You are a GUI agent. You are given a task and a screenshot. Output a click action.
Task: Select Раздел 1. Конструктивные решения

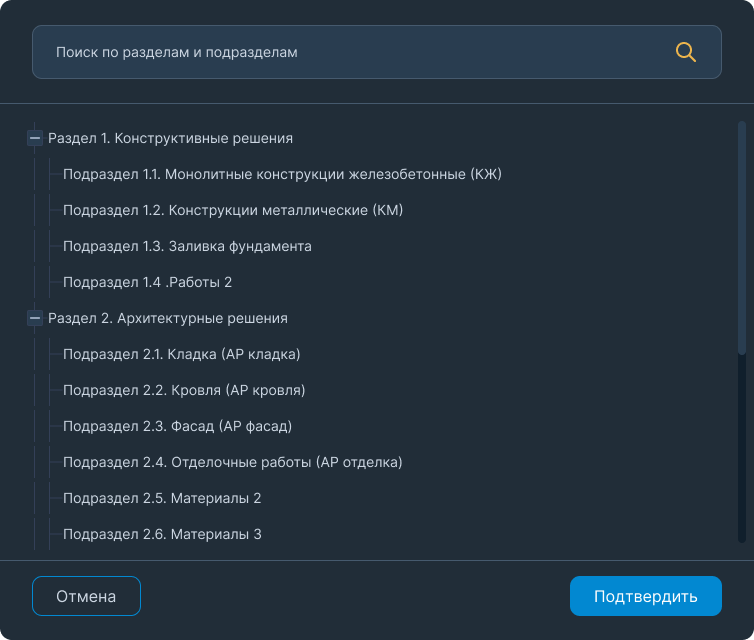tap(170, 139)
